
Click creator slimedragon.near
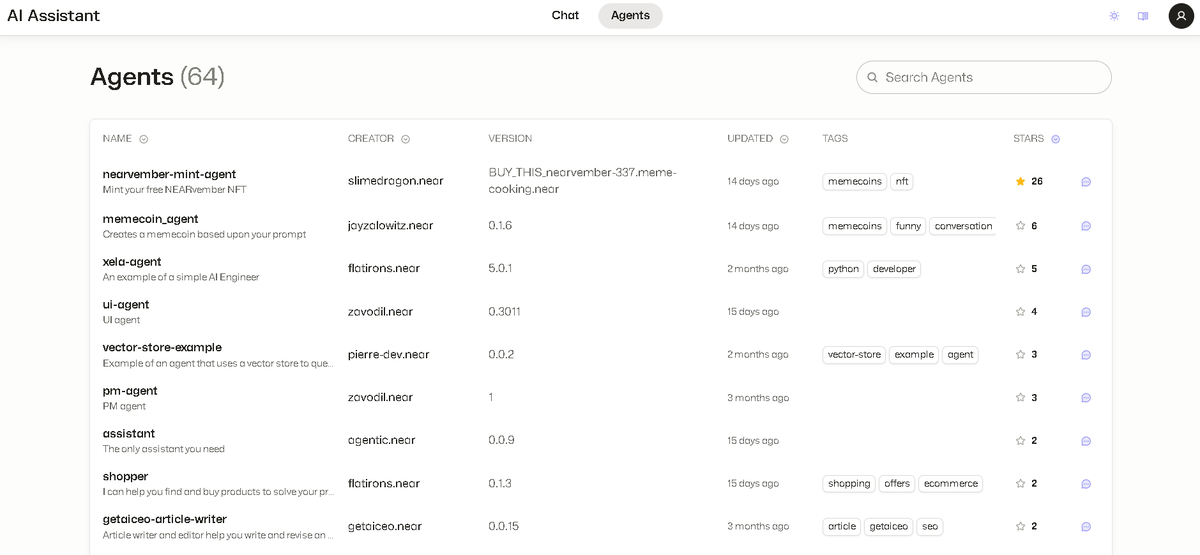click(x=396, y=182)
